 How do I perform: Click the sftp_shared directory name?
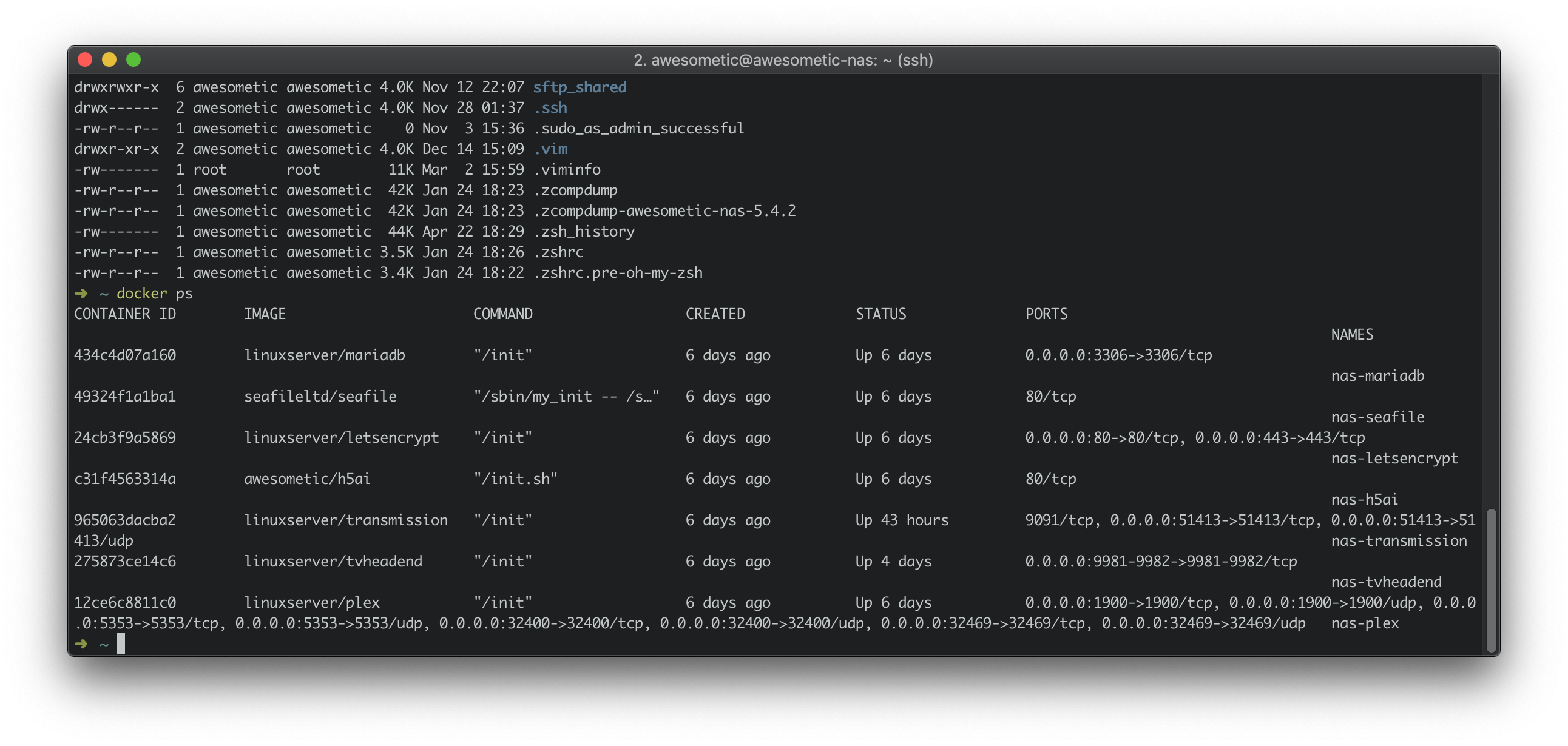[580, 87]
